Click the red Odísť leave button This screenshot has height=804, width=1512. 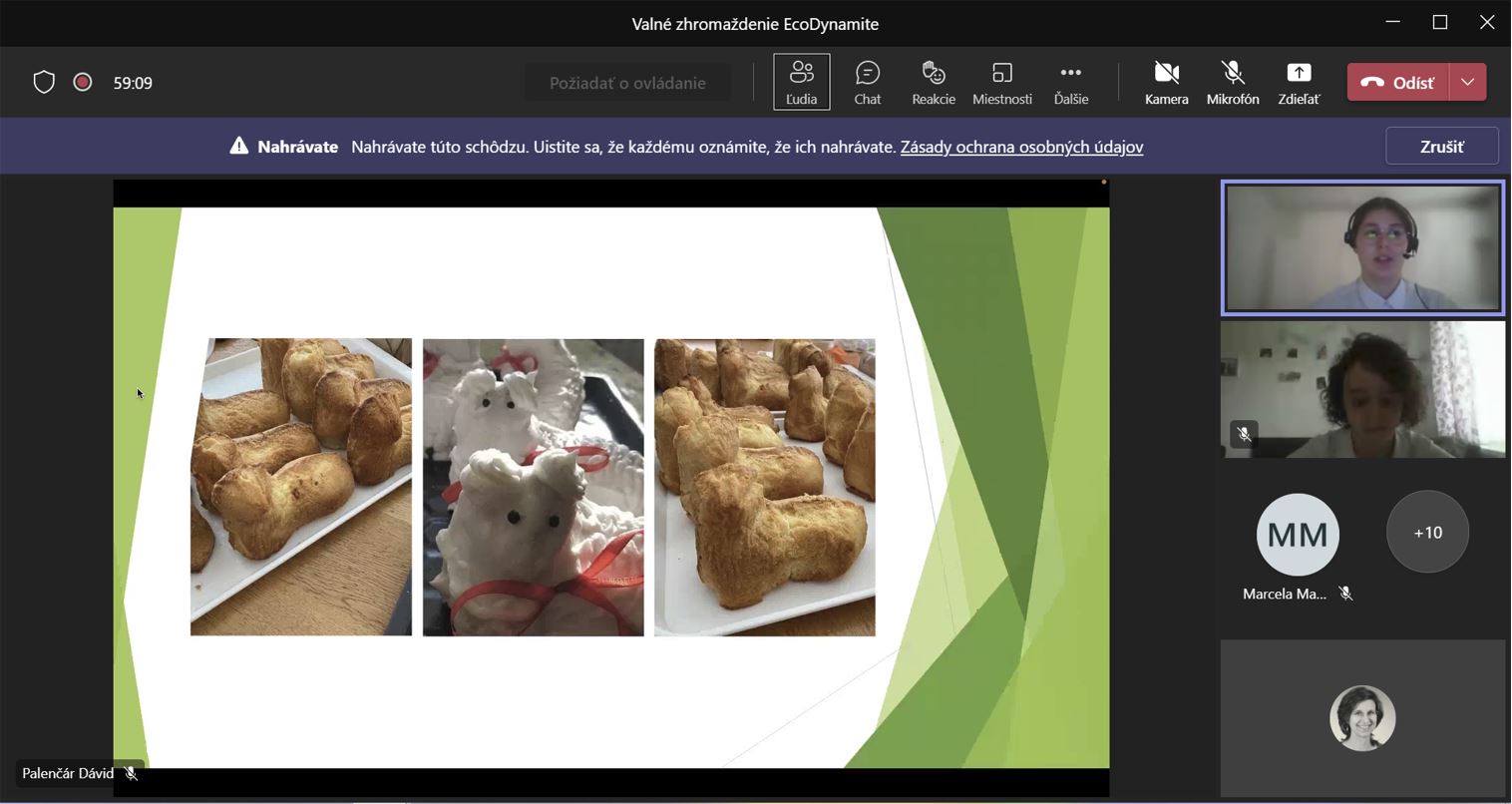(1397, 82)
